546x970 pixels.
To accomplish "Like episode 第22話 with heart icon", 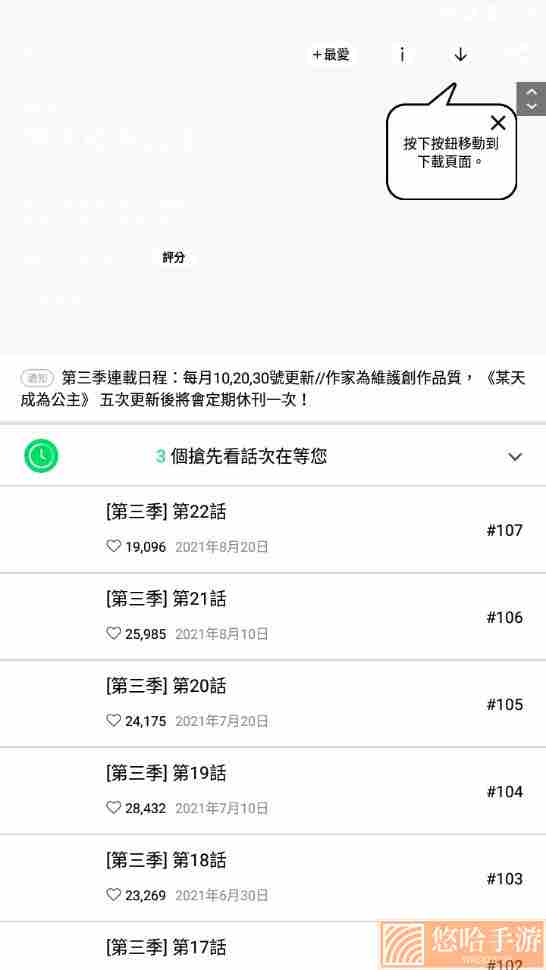I will (113, 546).
